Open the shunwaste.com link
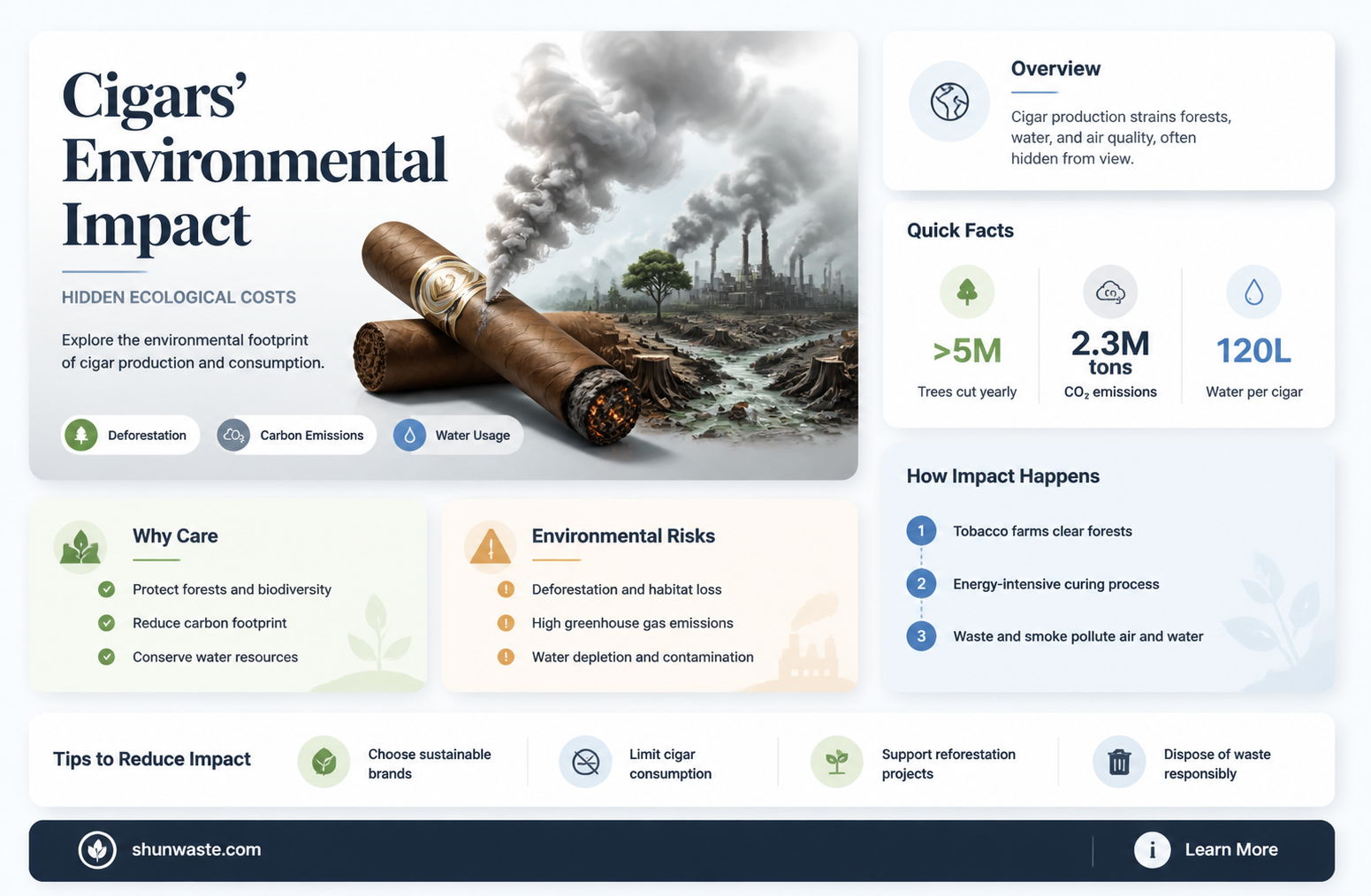1371x896 pixels. (196, 850)
